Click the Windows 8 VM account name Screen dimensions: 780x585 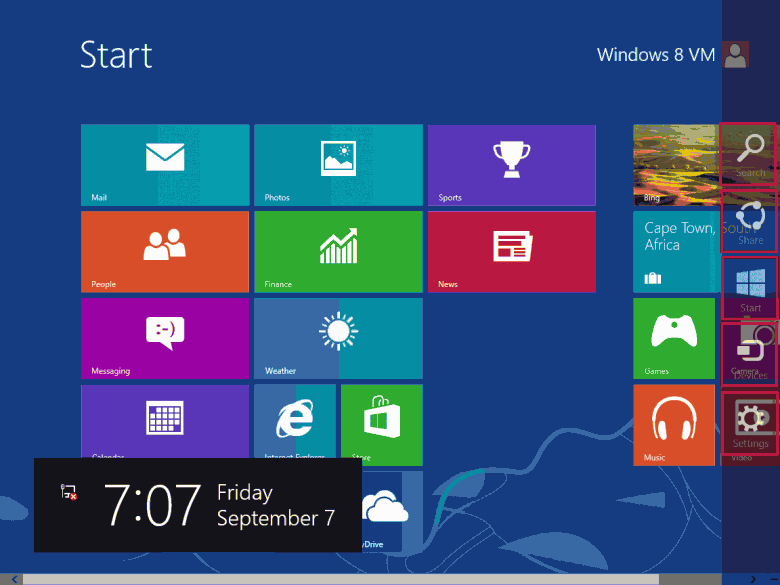coord(656,54)
